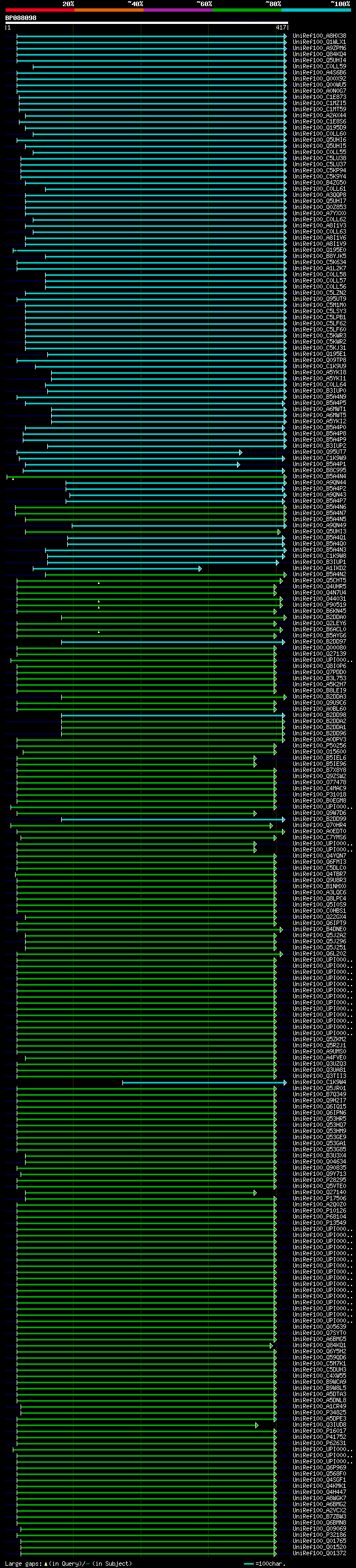
Task: Select label UniRef100_A1IKD2
Action: pyautogui.click(x=319, y=568)
